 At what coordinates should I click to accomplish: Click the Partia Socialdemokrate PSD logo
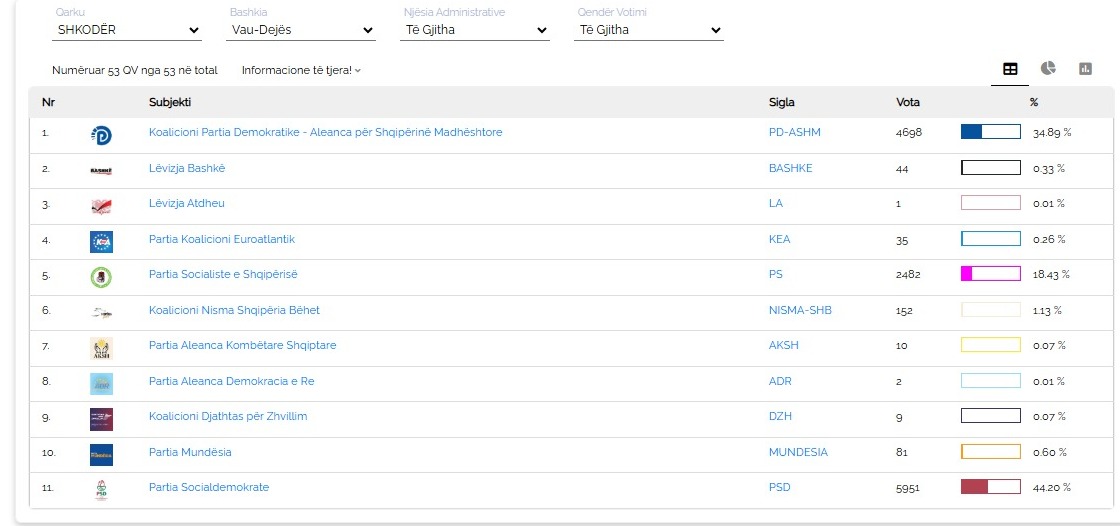coord(101,489)
